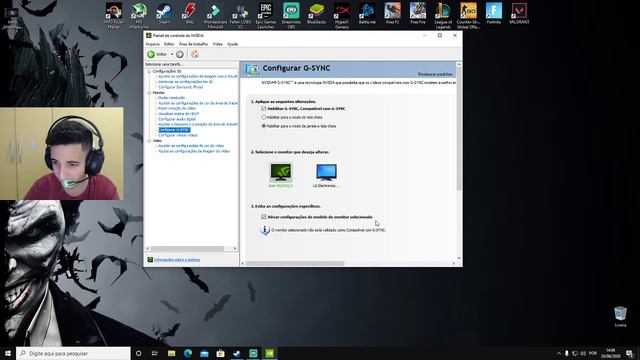Collapse the Monitor tree node
This screenshot has width=640, height=360.
click(149, 93)
